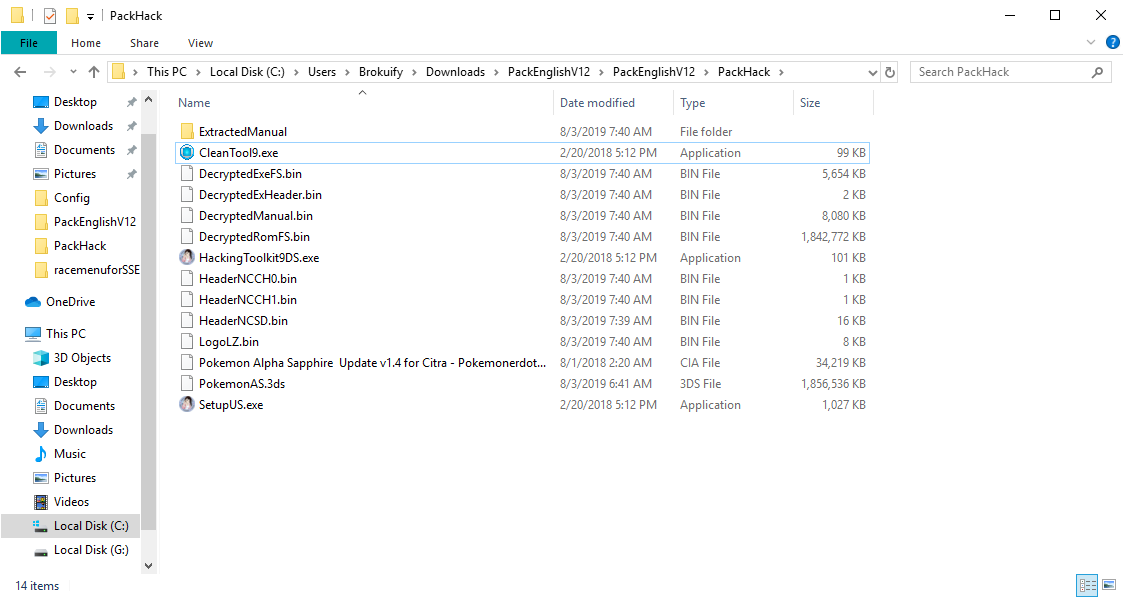Image resolution: width=1123 pixels, height=597 pixels.
Task: Open This PC in navigation pane
Action: pos(55,334)
